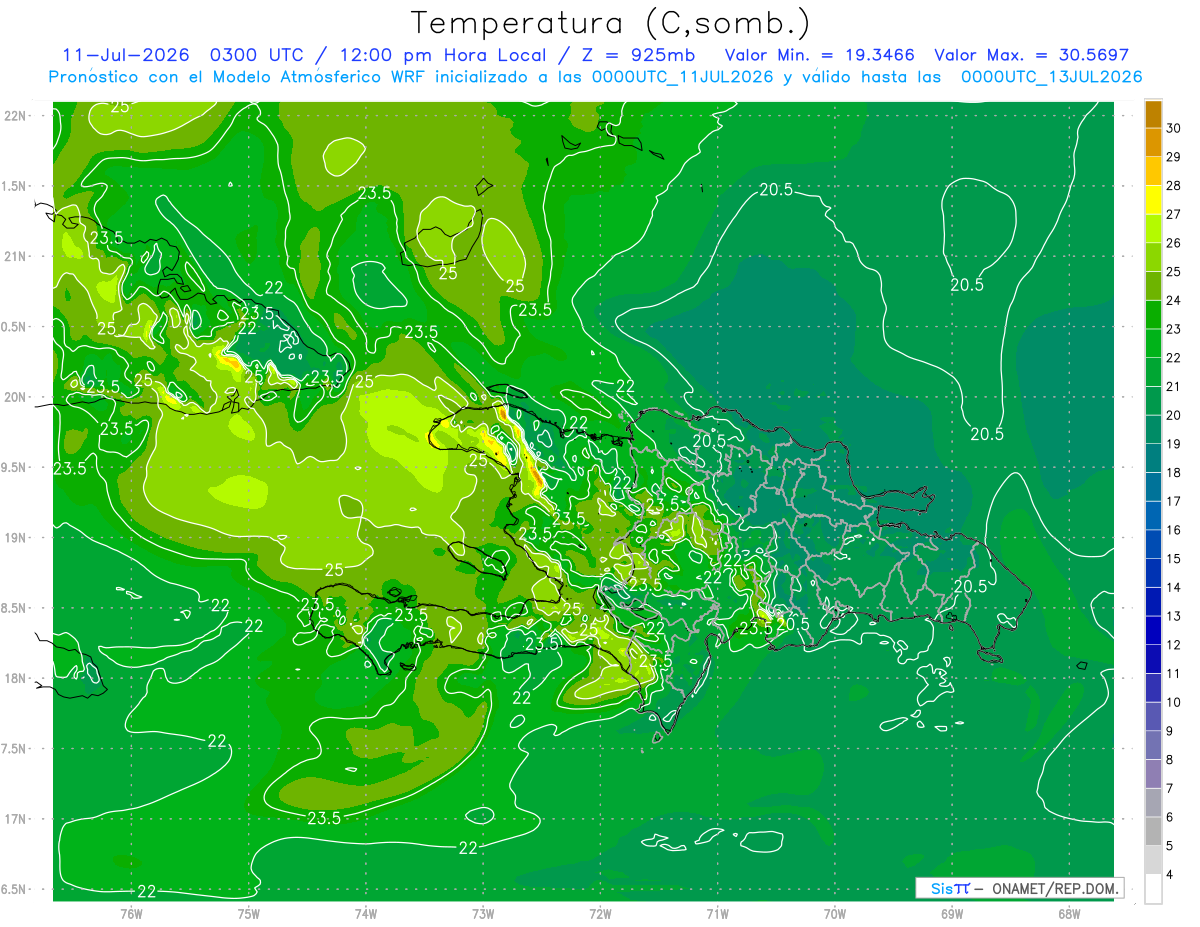
Task: Click the green legend swatch between 22 and 23
Action: click(1153, 344)
